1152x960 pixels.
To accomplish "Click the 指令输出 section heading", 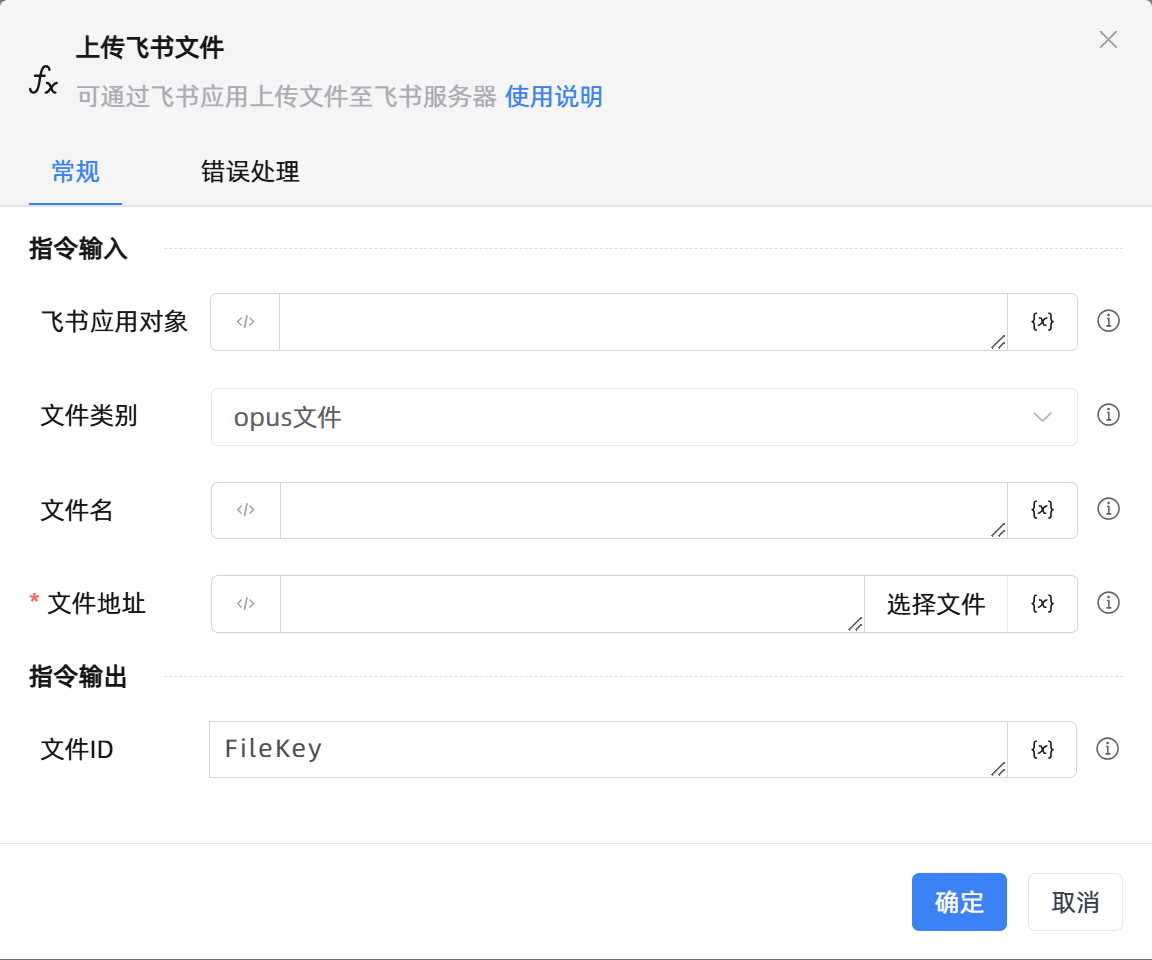I will point(78,676).
